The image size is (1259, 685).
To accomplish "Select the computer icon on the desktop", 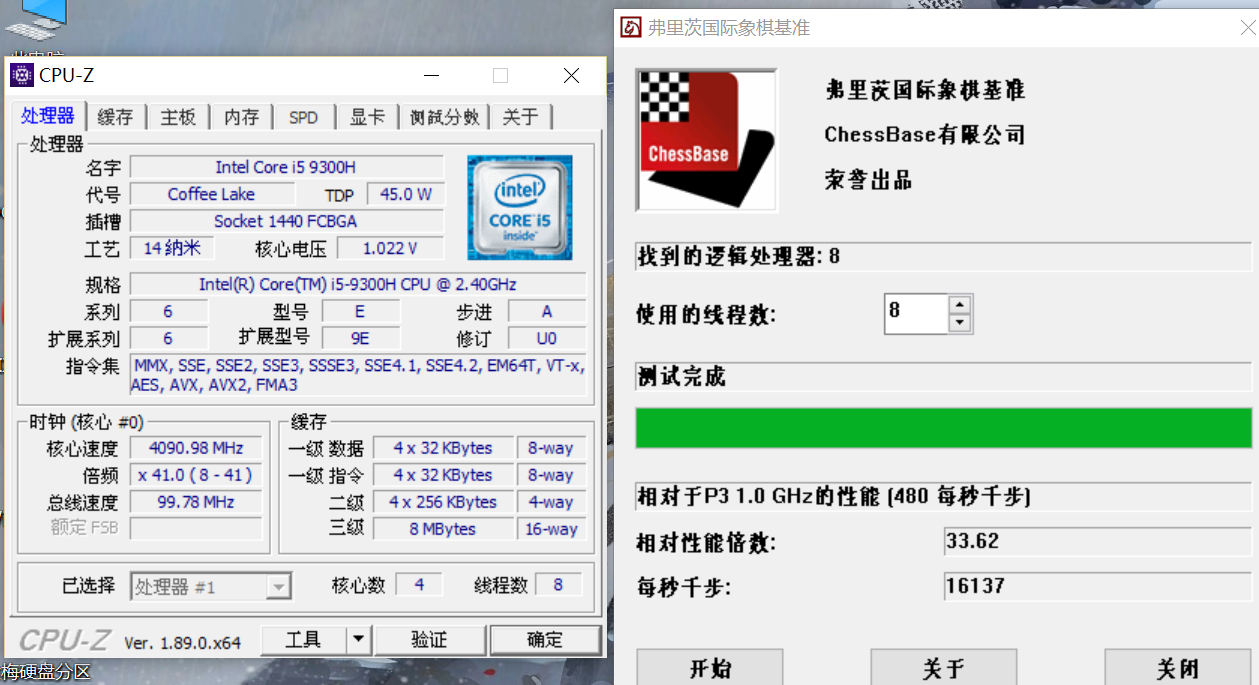I will (36, 20).
